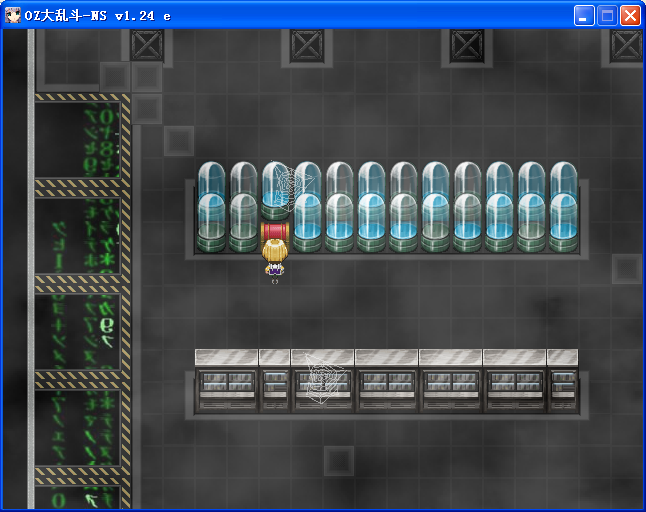Minimize the OZ大乱斗-NS game window
The height and width of the screenshot is (512, 646).
[x=584, y=16]
